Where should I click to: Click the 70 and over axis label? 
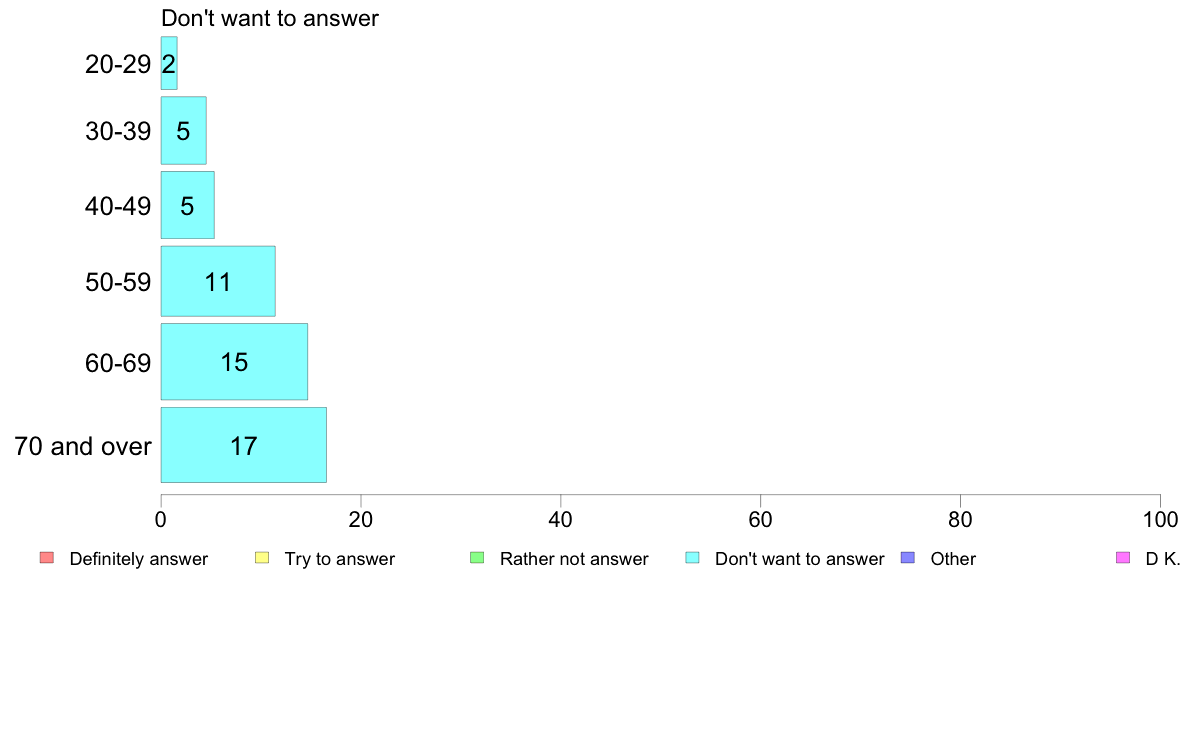click(x=83, y=446)
